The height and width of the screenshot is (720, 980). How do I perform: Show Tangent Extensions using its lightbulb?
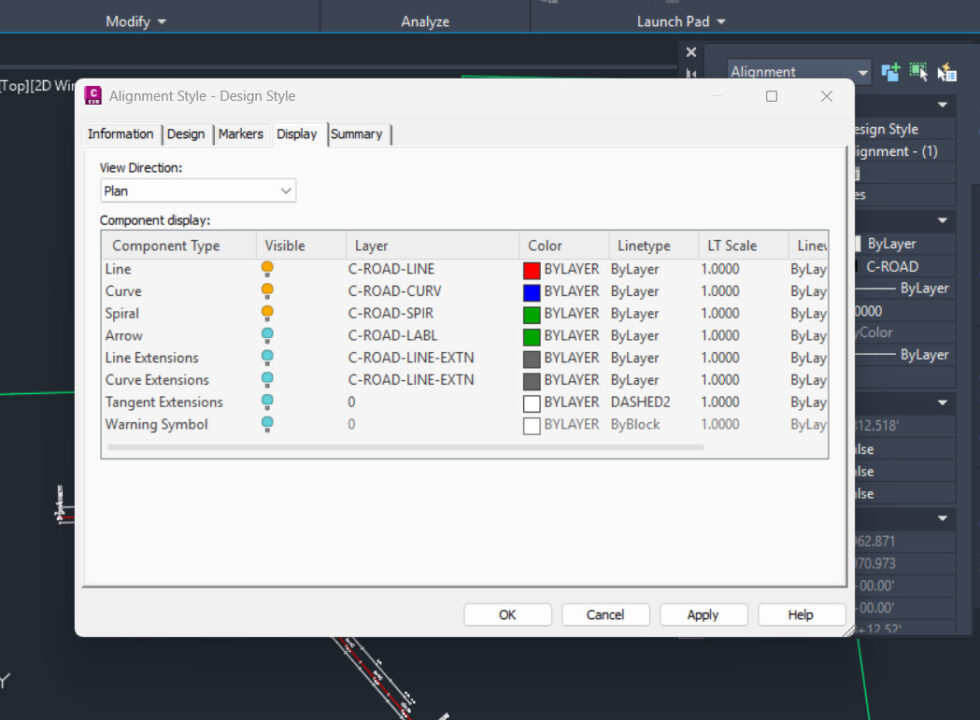point(268,402)
